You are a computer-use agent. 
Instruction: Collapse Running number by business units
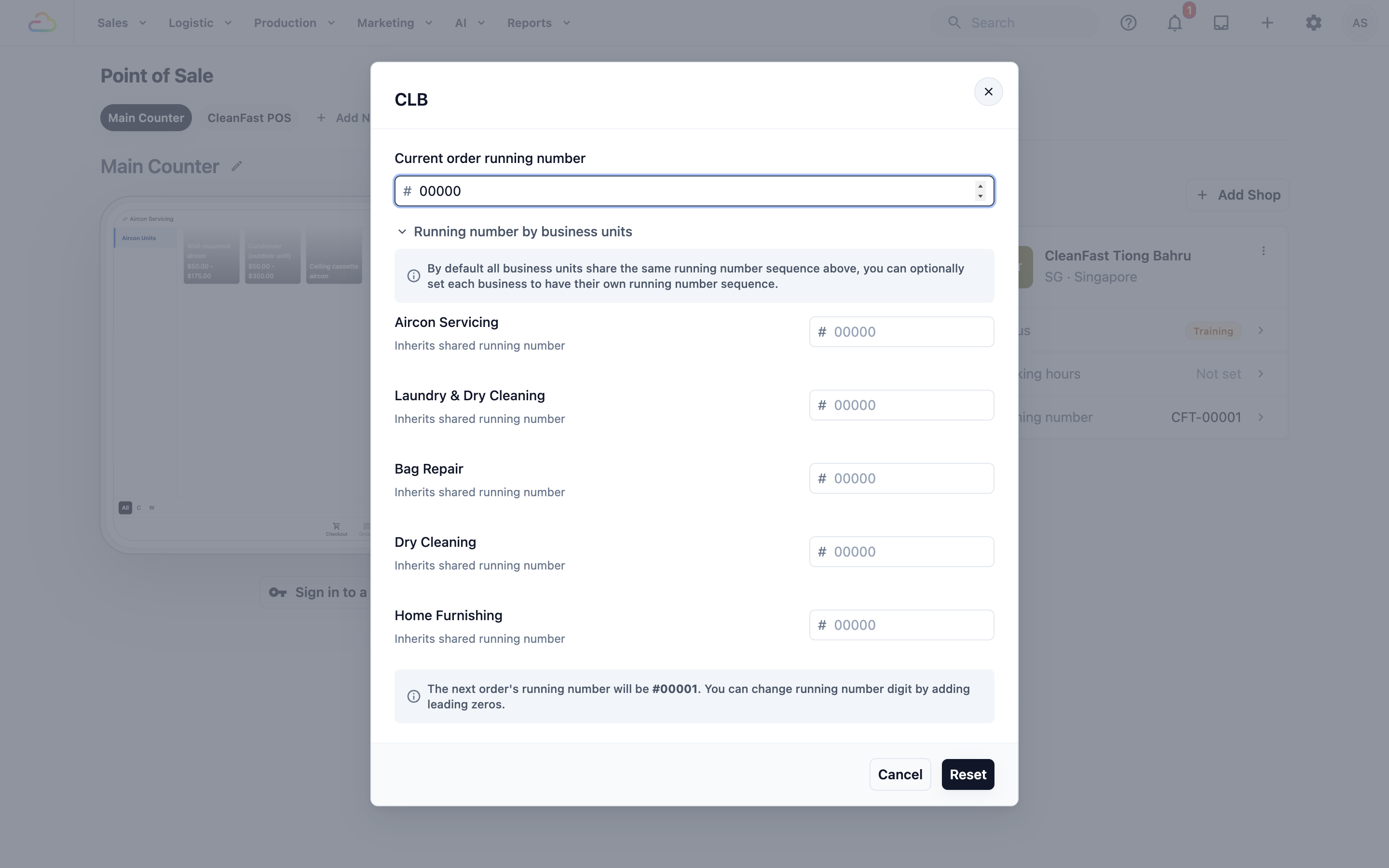(x=514, y=231)
